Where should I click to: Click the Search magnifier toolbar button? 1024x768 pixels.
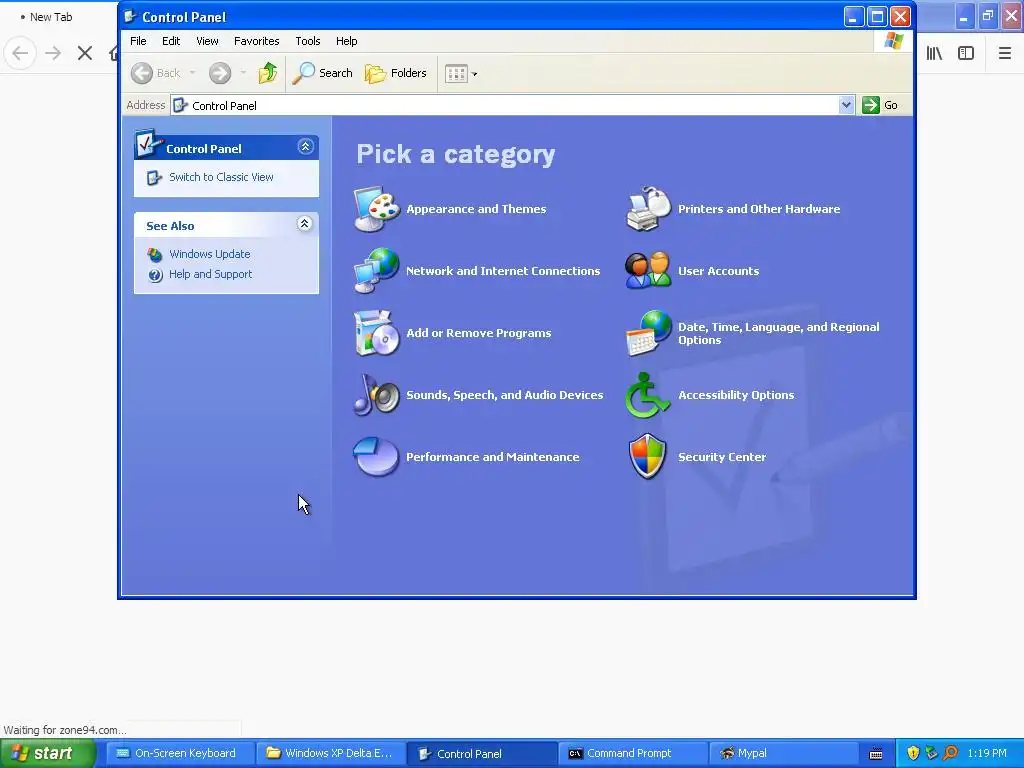tap(322, 73)
